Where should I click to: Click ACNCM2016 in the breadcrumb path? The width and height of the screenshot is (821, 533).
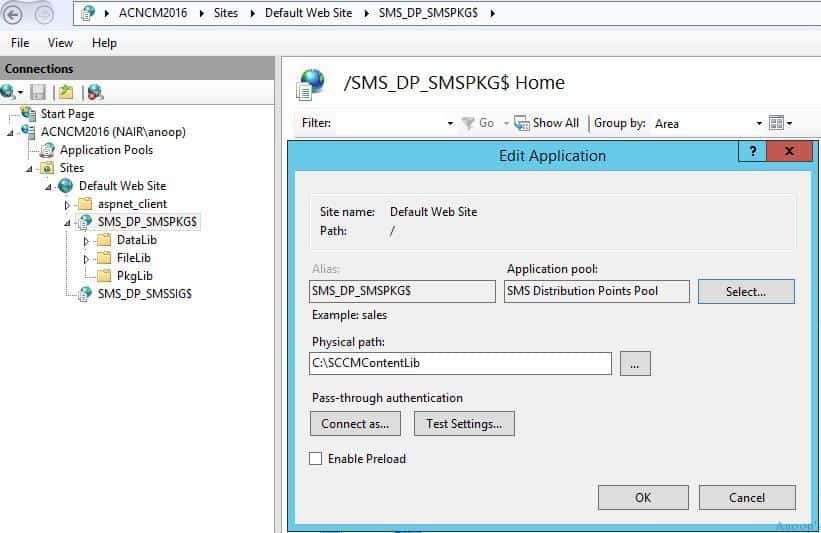[x=153, y=13]
